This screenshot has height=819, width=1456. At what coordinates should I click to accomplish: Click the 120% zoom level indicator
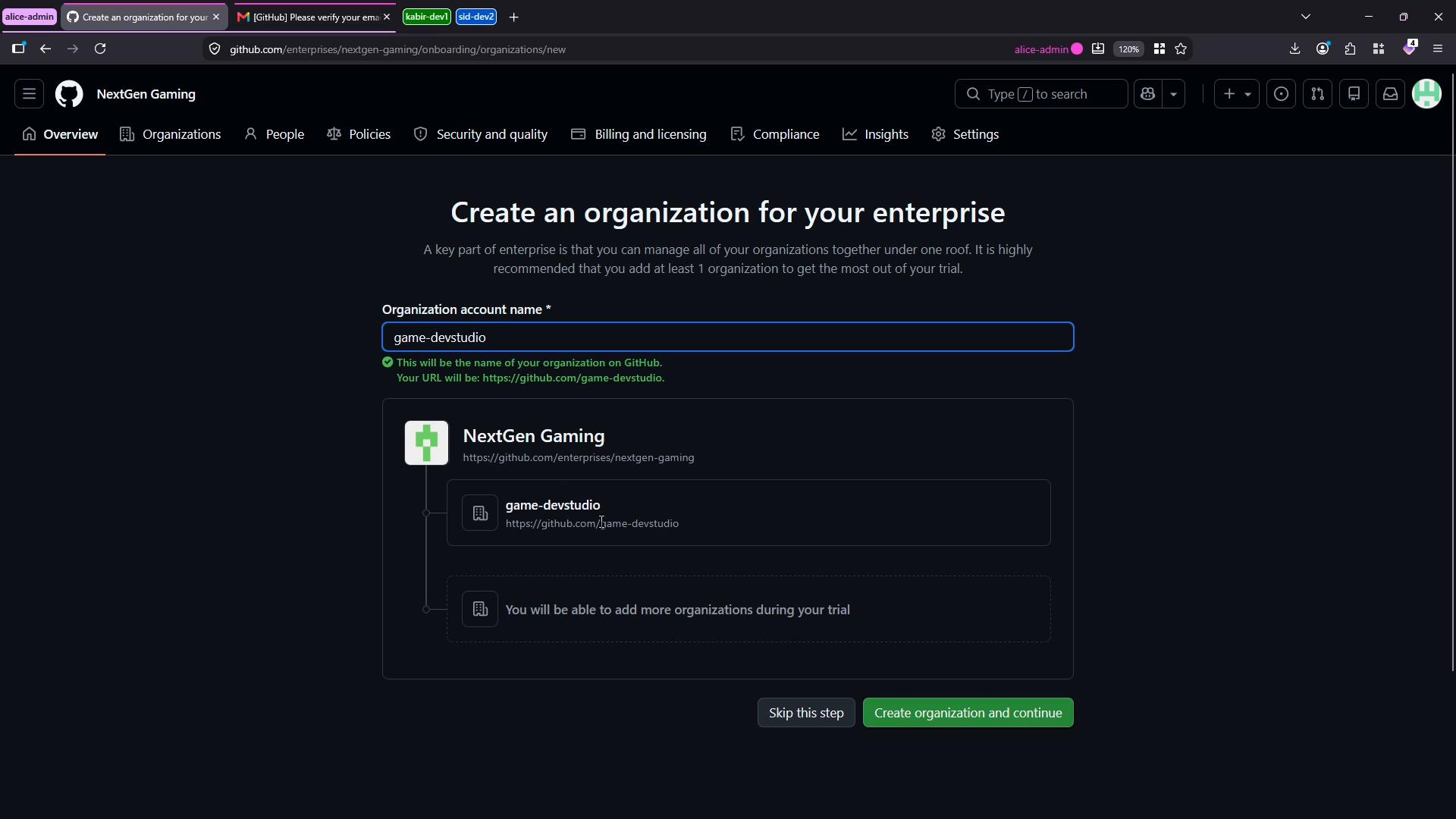point(1128,49)
